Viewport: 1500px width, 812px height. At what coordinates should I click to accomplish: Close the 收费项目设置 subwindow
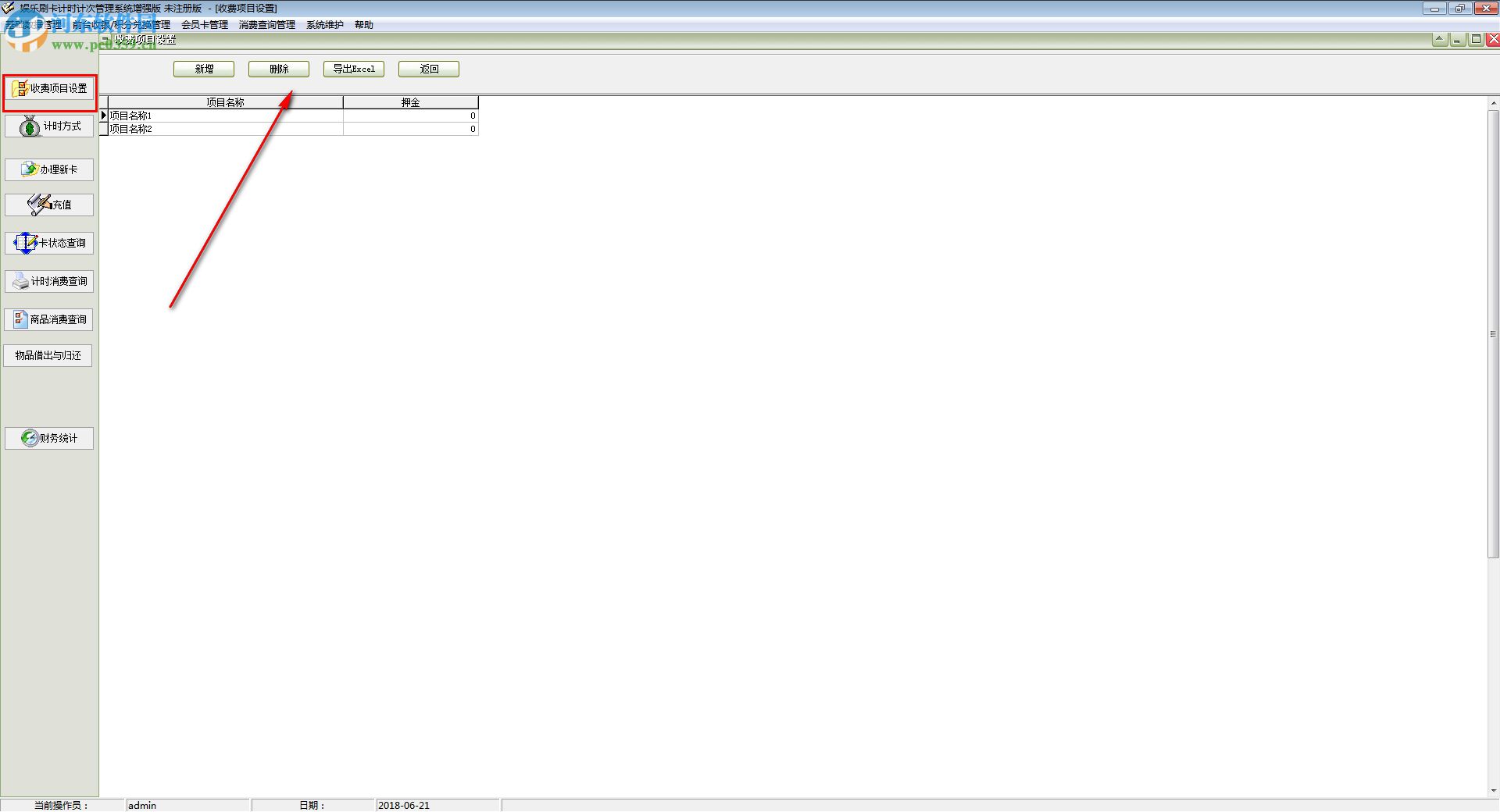coord(1493,39)
